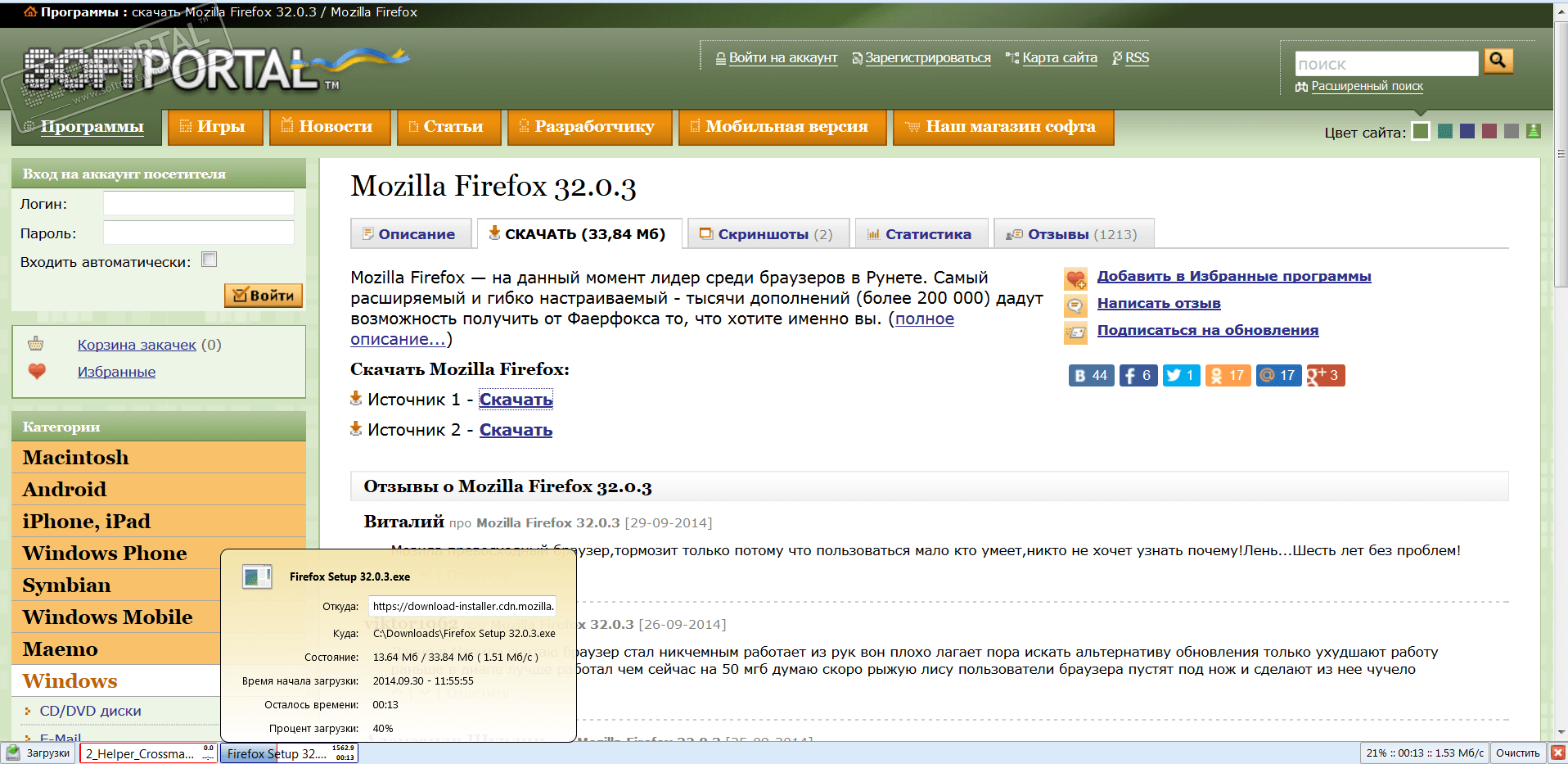This screenshot has height=764, width=1568.
Task: Open the Статьи section
Action: tap(448, 127)
